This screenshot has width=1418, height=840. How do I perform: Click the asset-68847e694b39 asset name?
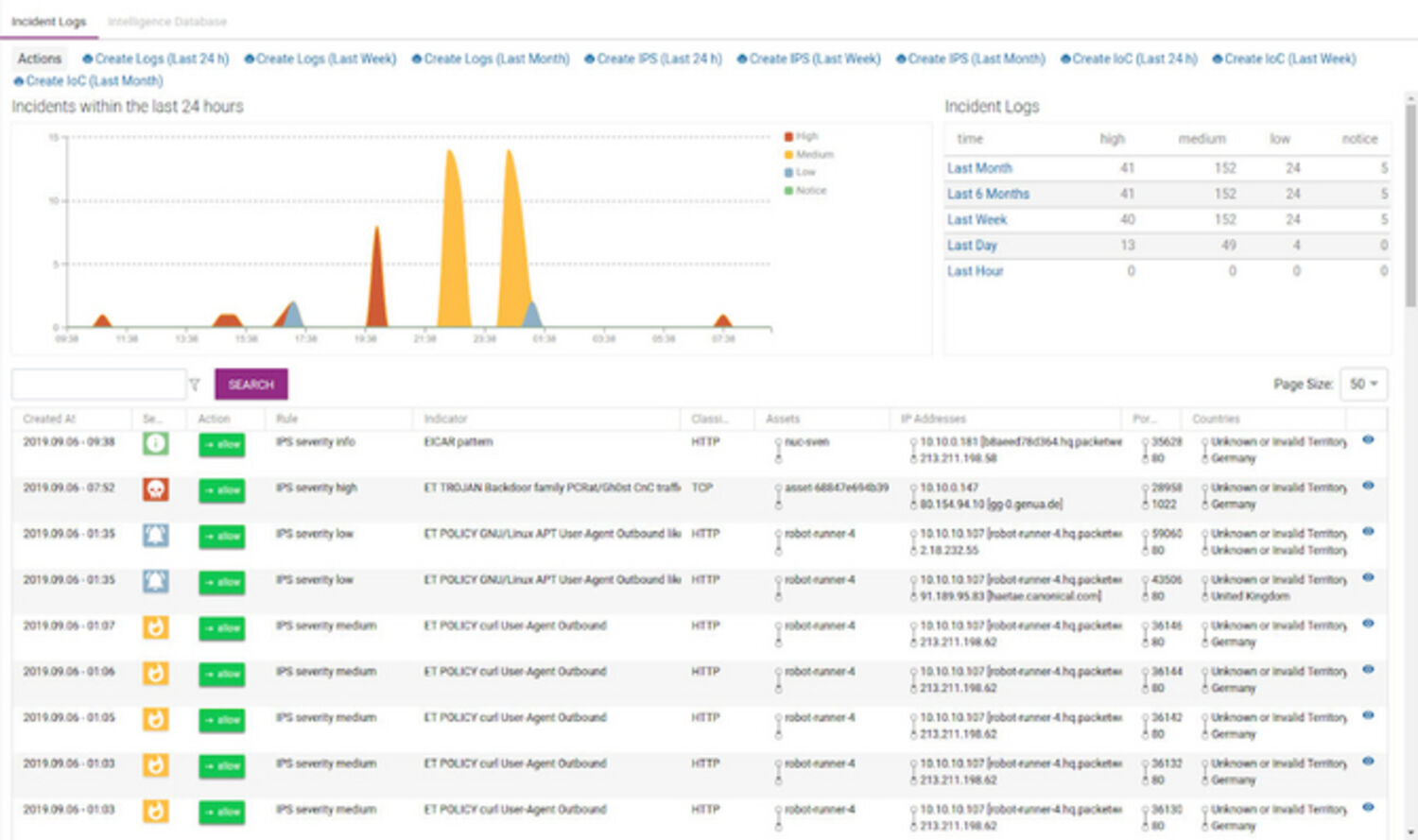(837, 488)
